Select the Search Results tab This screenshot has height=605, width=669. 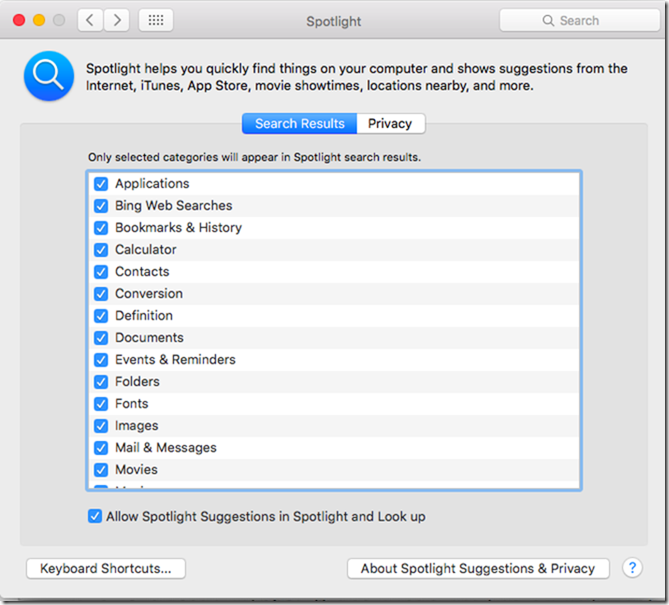[300, 124]
